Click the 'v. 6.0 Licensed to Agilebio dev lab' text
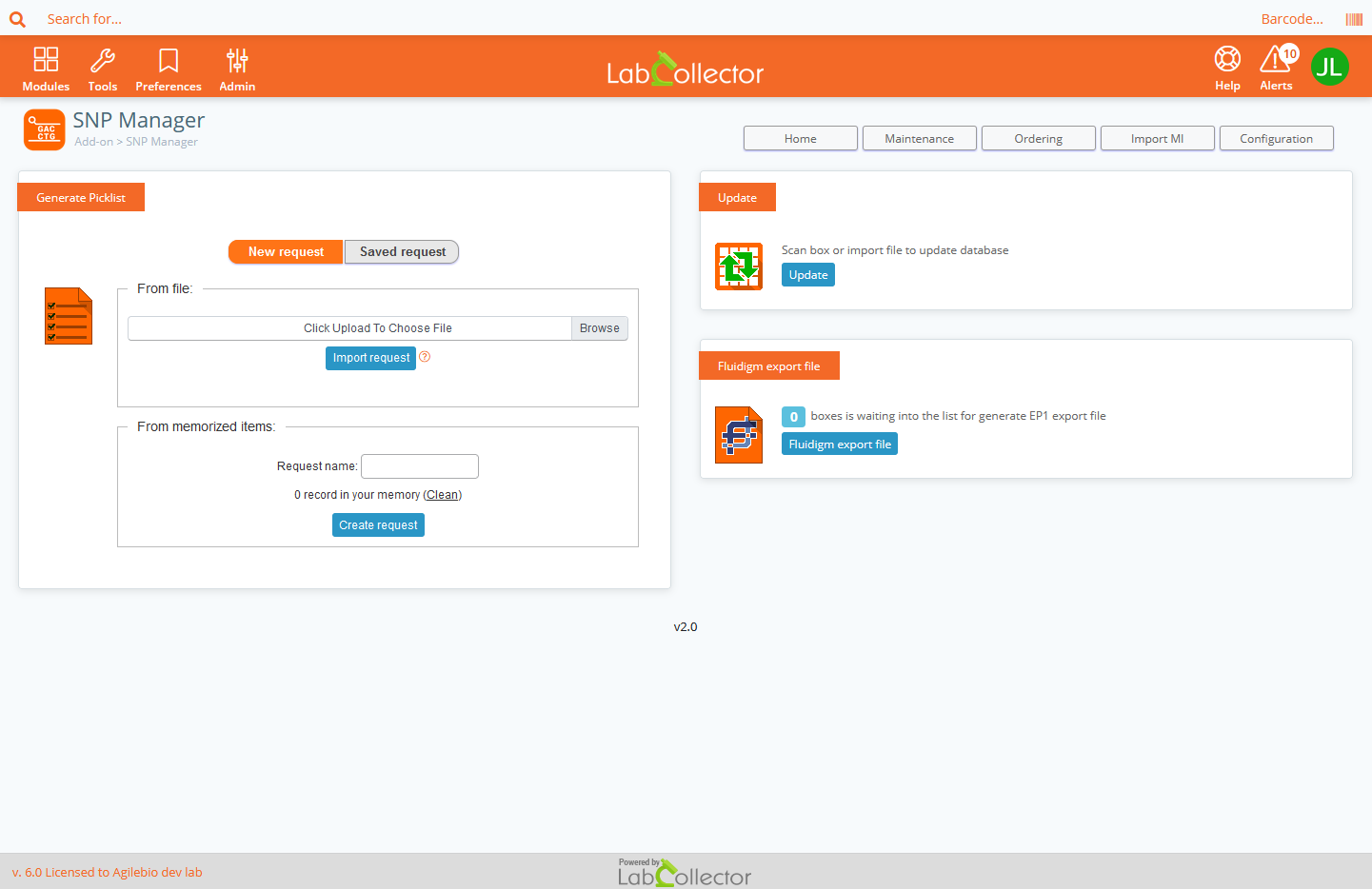Screen dimensions: 1372x889 (108, 872)
